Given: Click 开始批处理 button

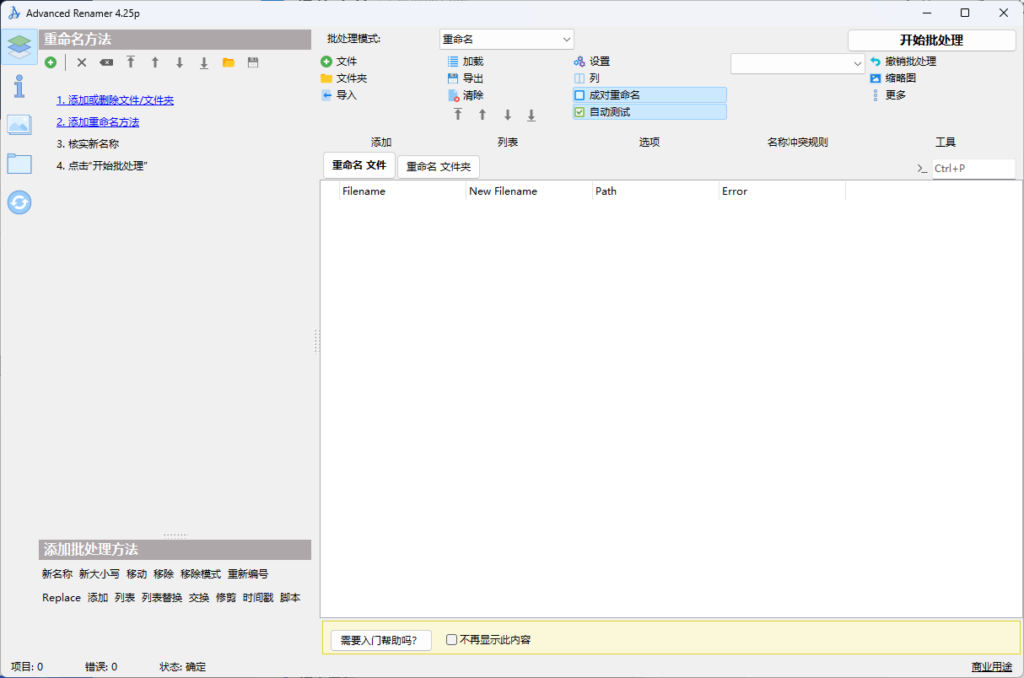Looking at the screenshot, I should pyautogui.click(x=931, y=40).
